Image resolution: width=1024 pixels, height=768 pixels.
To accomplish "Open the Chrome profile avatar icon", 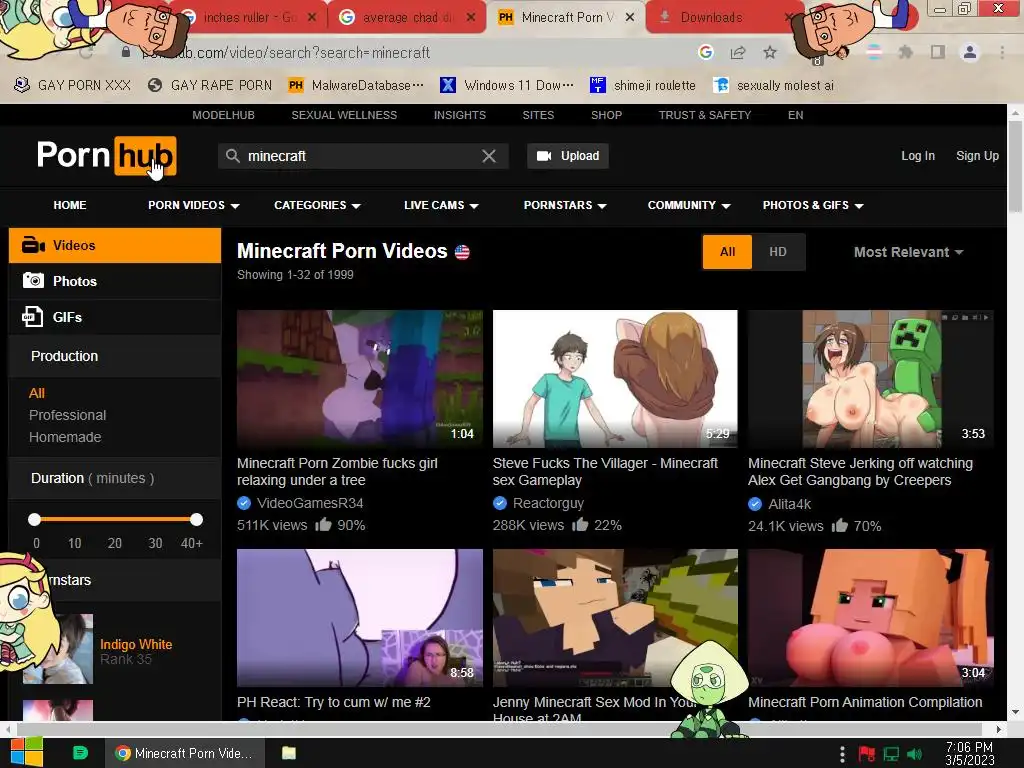I will (x=970, y=52).
